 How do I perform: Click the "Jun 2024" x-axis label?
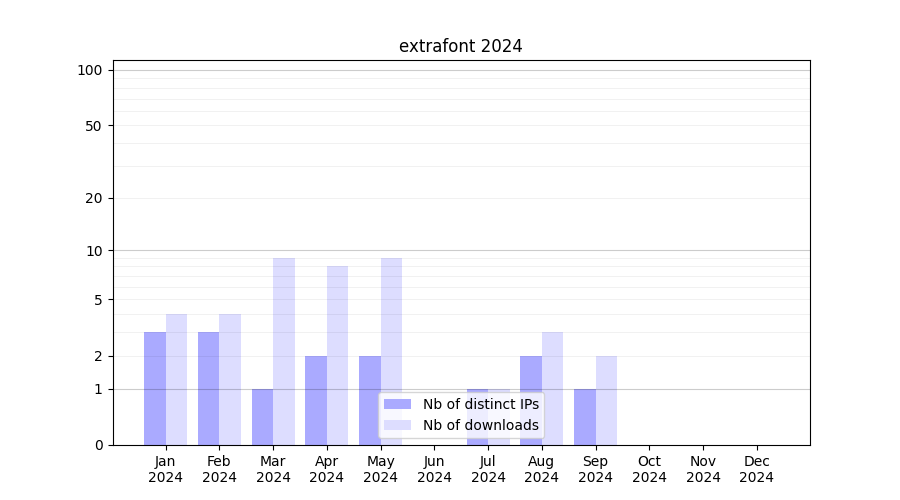pos(434,469)
